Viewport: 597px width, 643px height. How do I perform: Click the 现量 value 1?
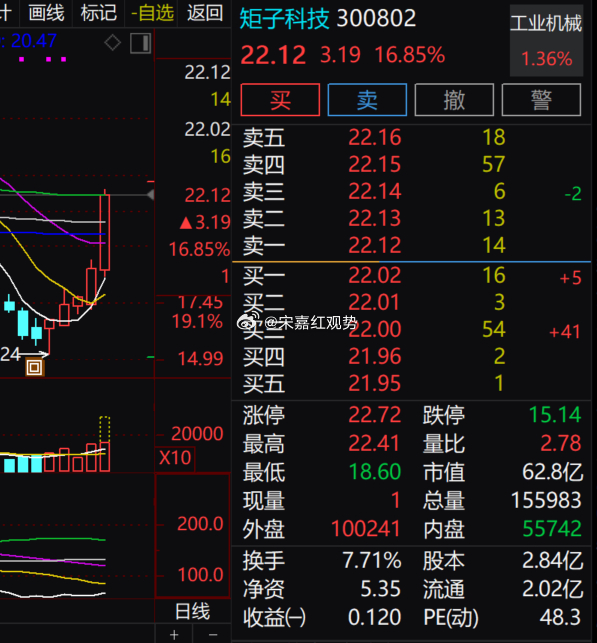point(395,500)
